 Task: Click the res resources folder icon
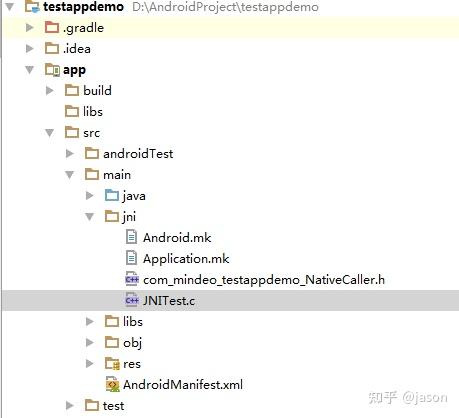point(112,363)
